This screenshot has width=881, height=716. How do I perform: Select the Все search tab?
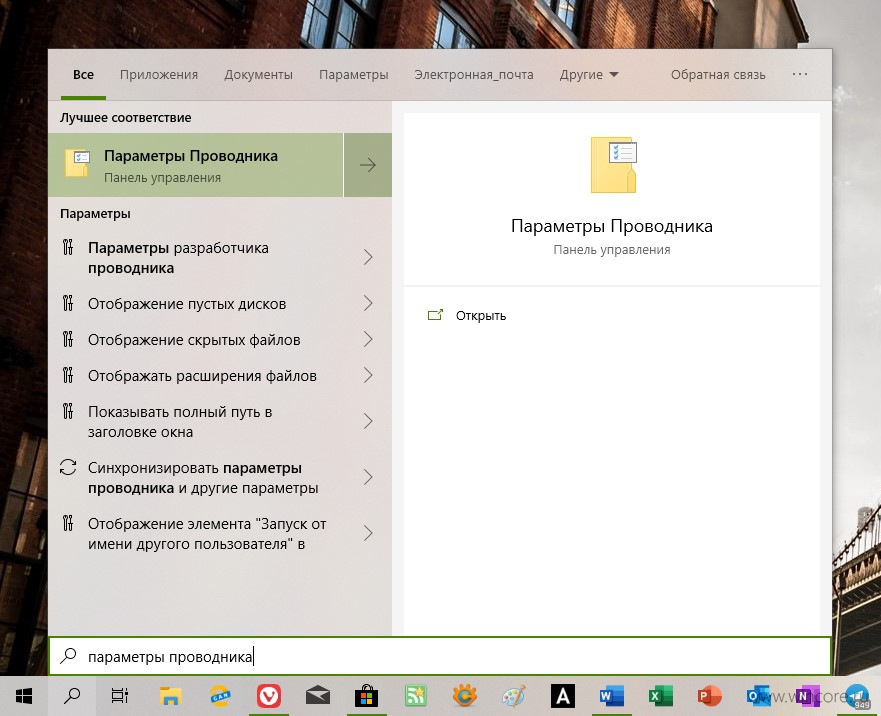coord(83,75)
